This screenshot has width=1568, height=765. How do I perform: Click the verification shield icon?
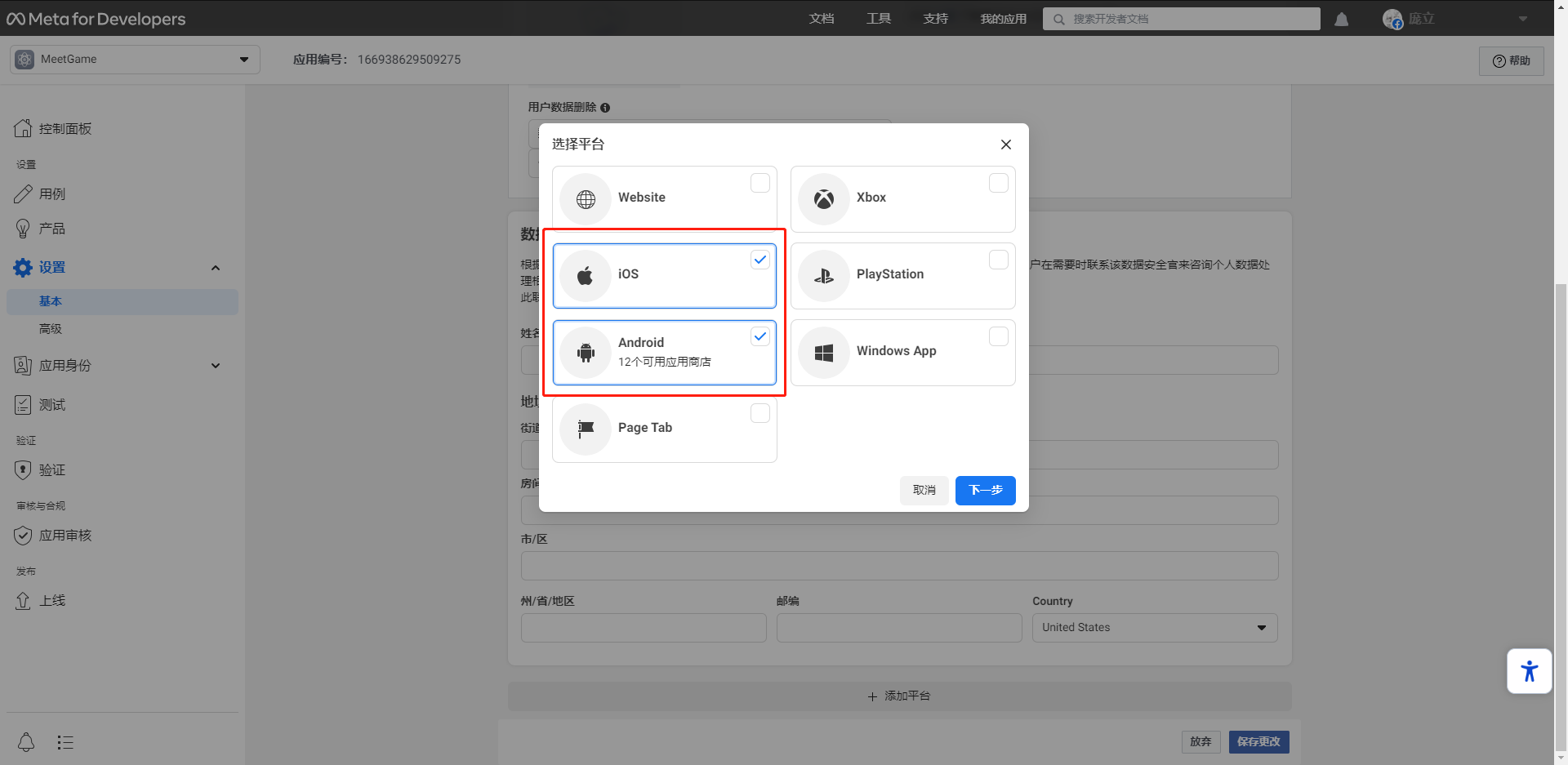click(x=23, y=469)
